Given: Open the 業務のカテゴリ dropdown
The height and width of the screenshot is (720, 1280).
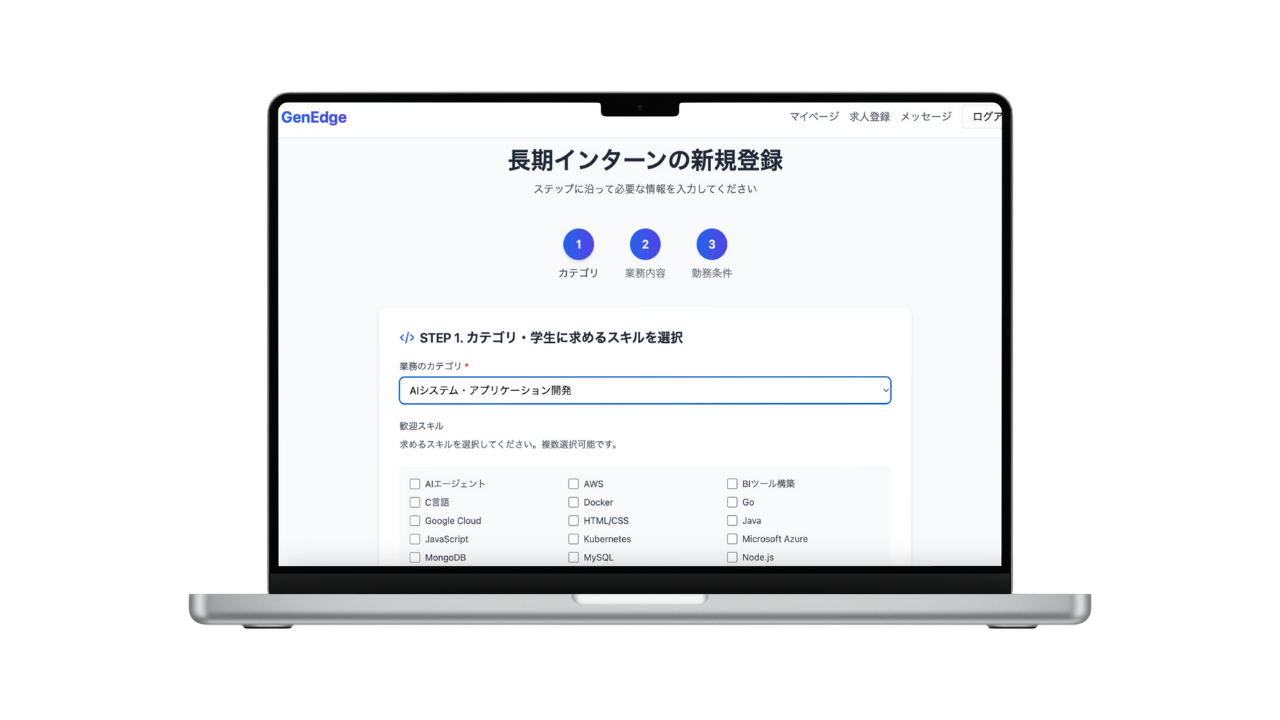Looking at the screenshot, I should click(x=644, y=390).
